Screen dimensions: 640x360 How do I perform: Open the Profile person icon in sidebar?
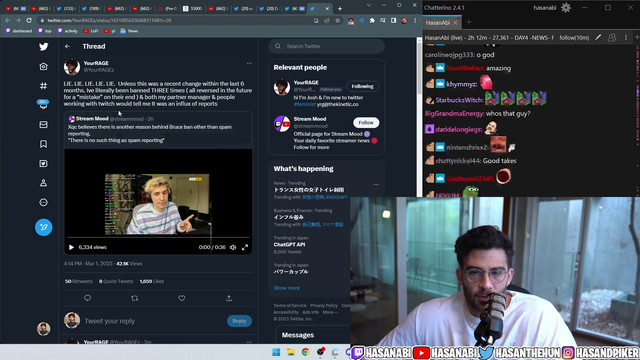pyautogui.click(x=44, y=183)
